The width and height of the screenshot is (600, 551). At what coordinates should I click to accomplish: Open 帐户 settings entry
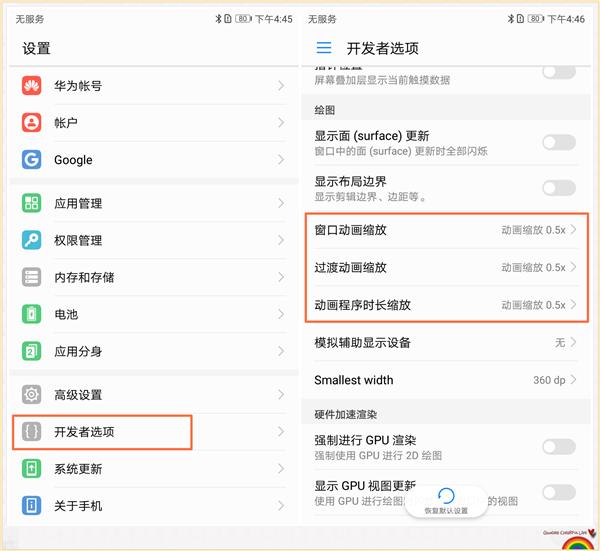point(154,123)
